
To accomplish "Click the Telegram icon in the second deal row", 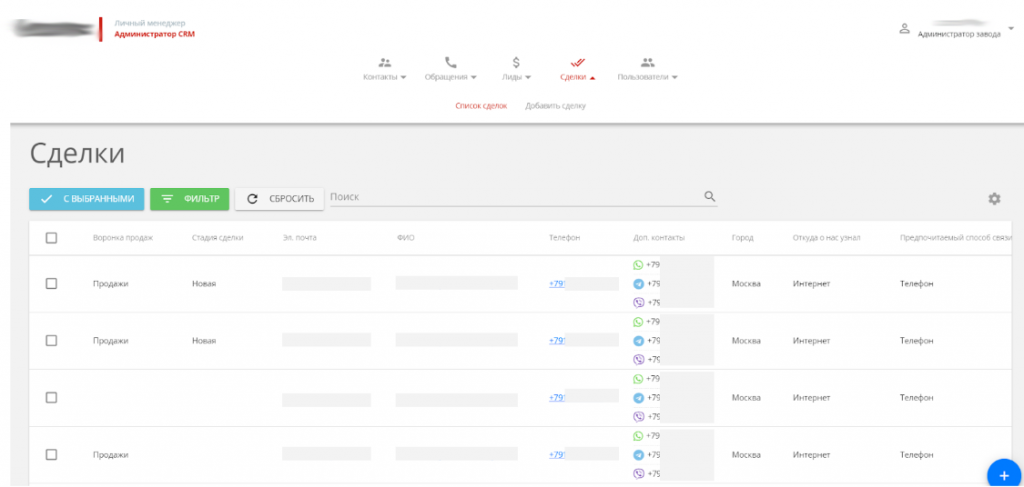I will click(639, 341).
